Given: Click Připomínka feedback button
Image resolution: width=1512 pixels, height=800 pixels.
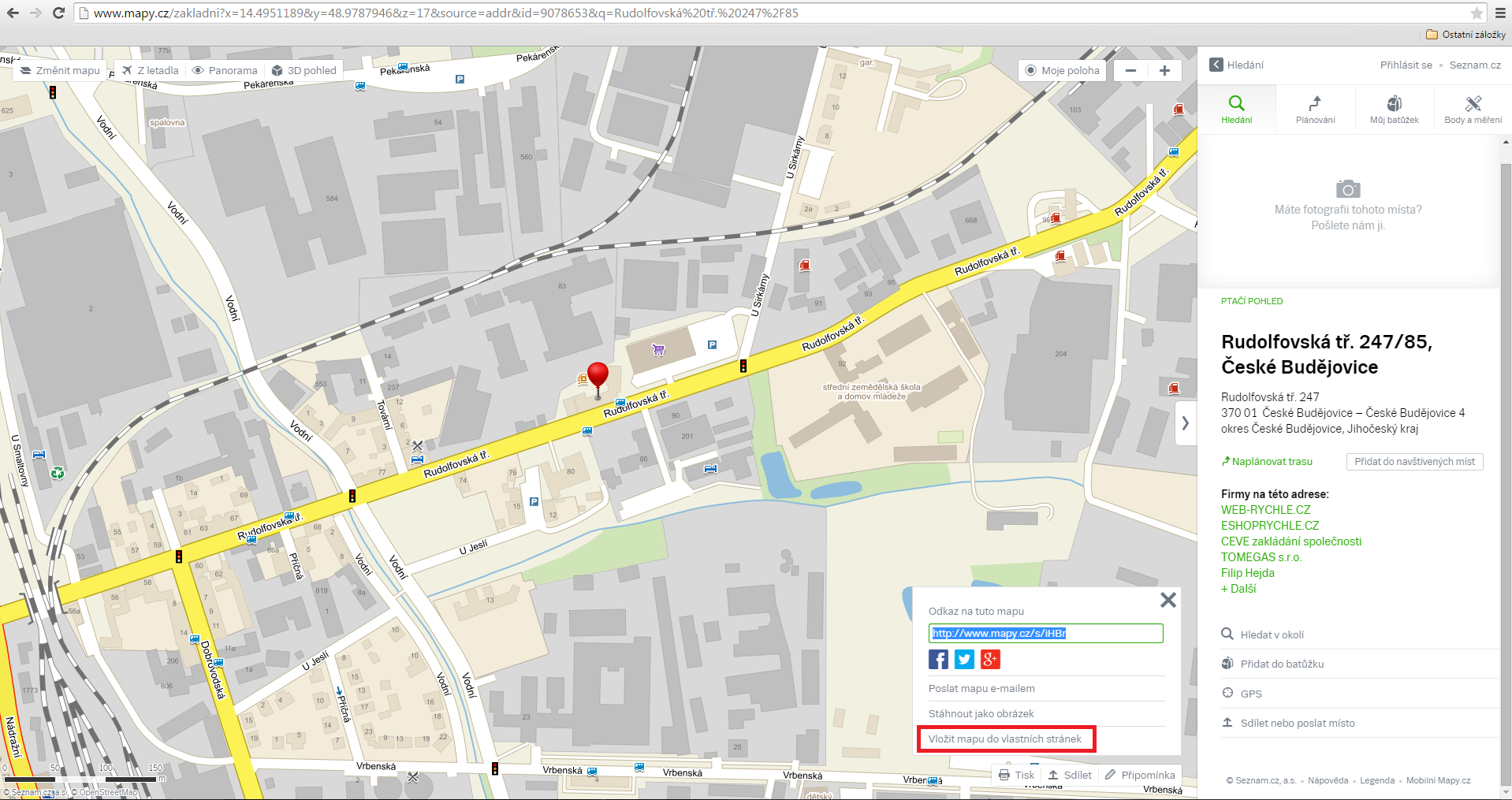Looking at the screenshot, I should (1140, 775).
